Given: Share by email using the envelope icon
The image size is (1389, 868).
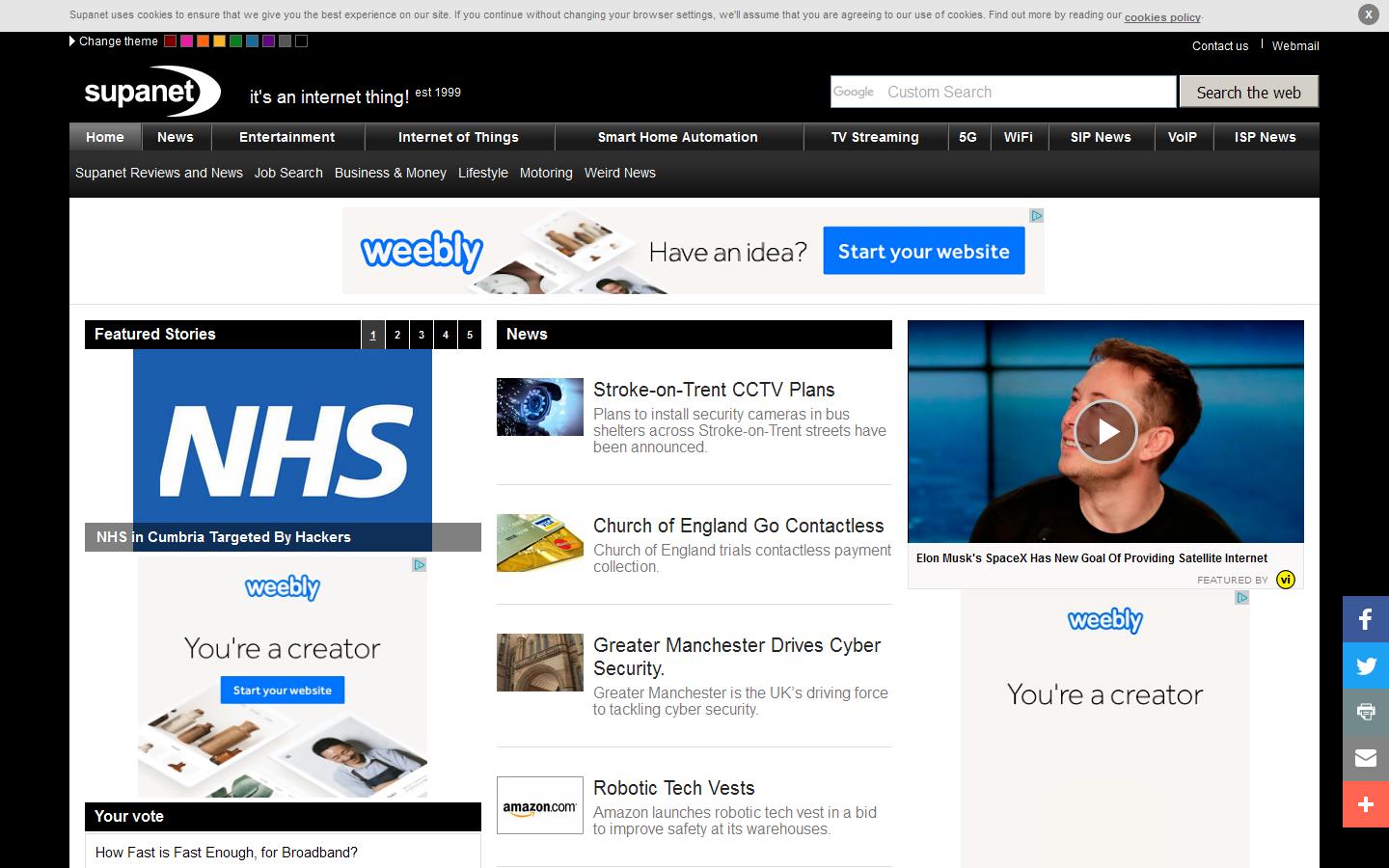Looking at the screenshot, I should 1366,758.
